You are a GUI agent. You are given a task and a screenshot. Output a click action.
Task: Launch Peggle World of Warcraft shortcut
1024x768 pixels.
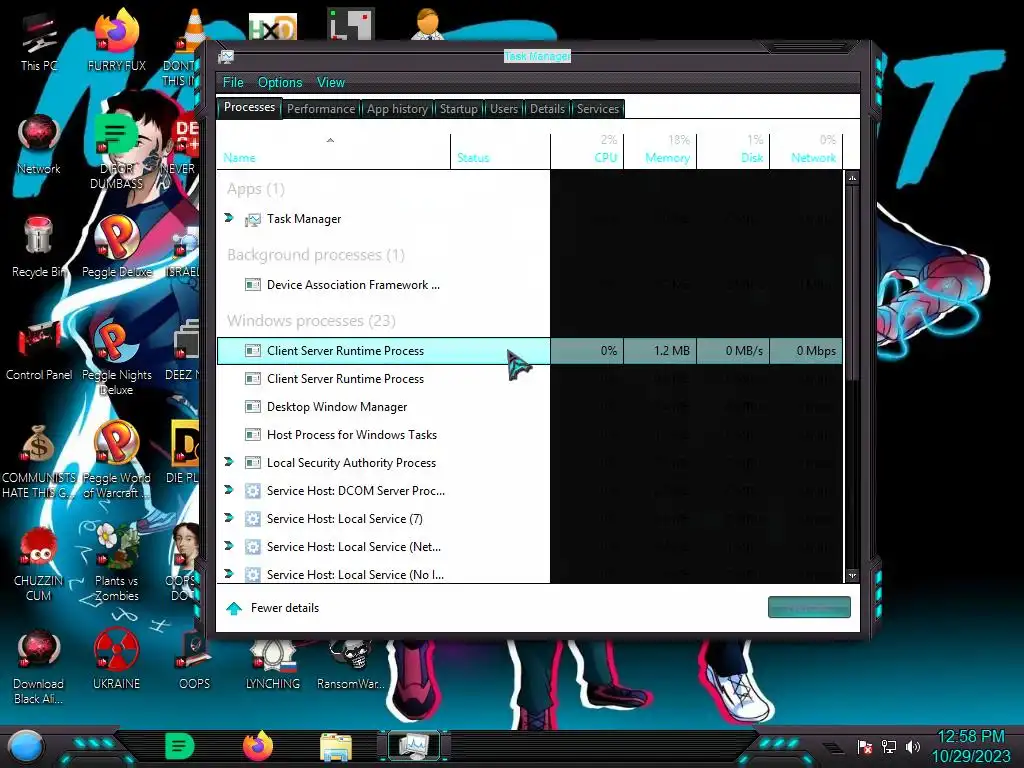(x=116, y=460)
